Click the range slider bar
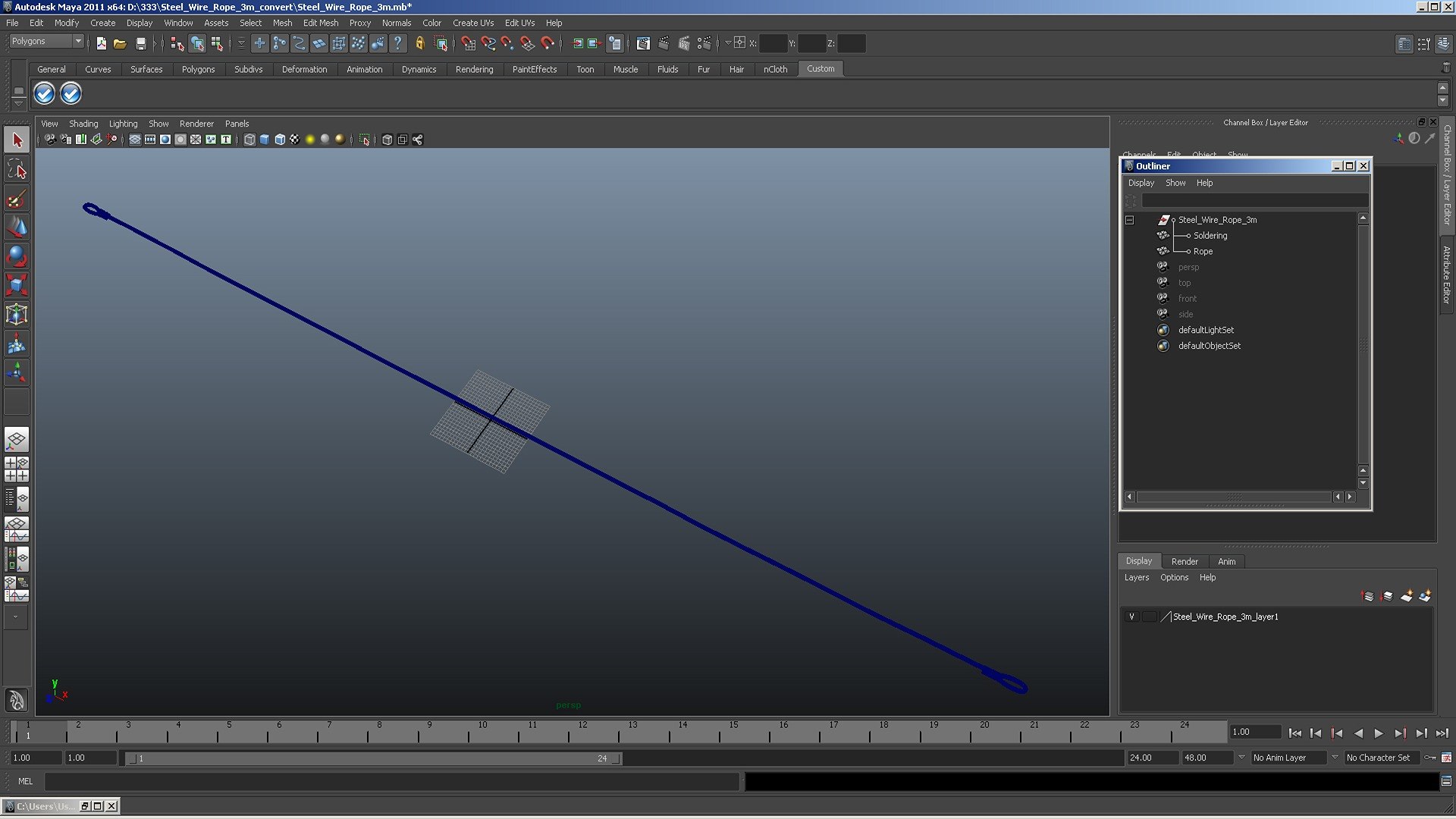 click(374, 758)
